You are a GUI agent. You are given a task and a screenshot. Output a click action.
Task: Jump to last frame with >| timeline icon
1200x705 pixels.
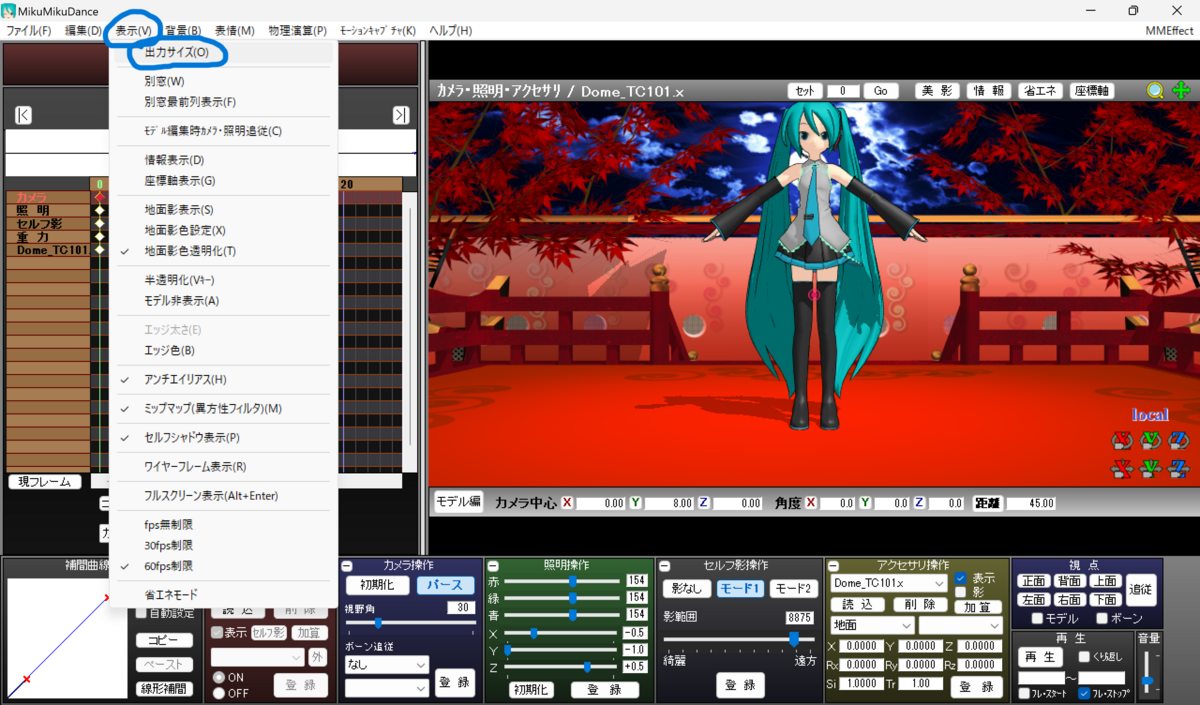point(400,115)
